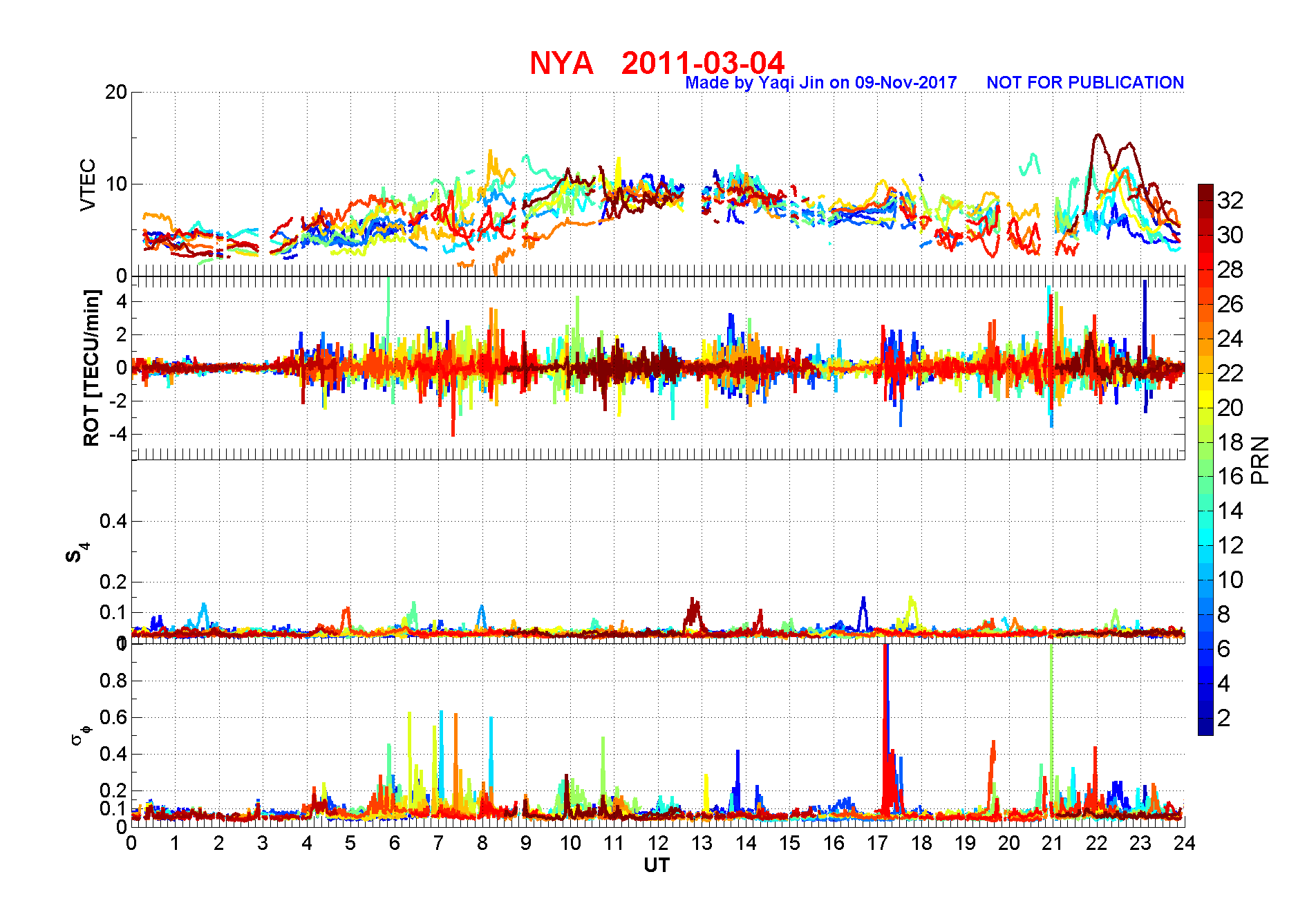
Task: Select hour 15 on the UT axis
Action: tap(789, 843)
